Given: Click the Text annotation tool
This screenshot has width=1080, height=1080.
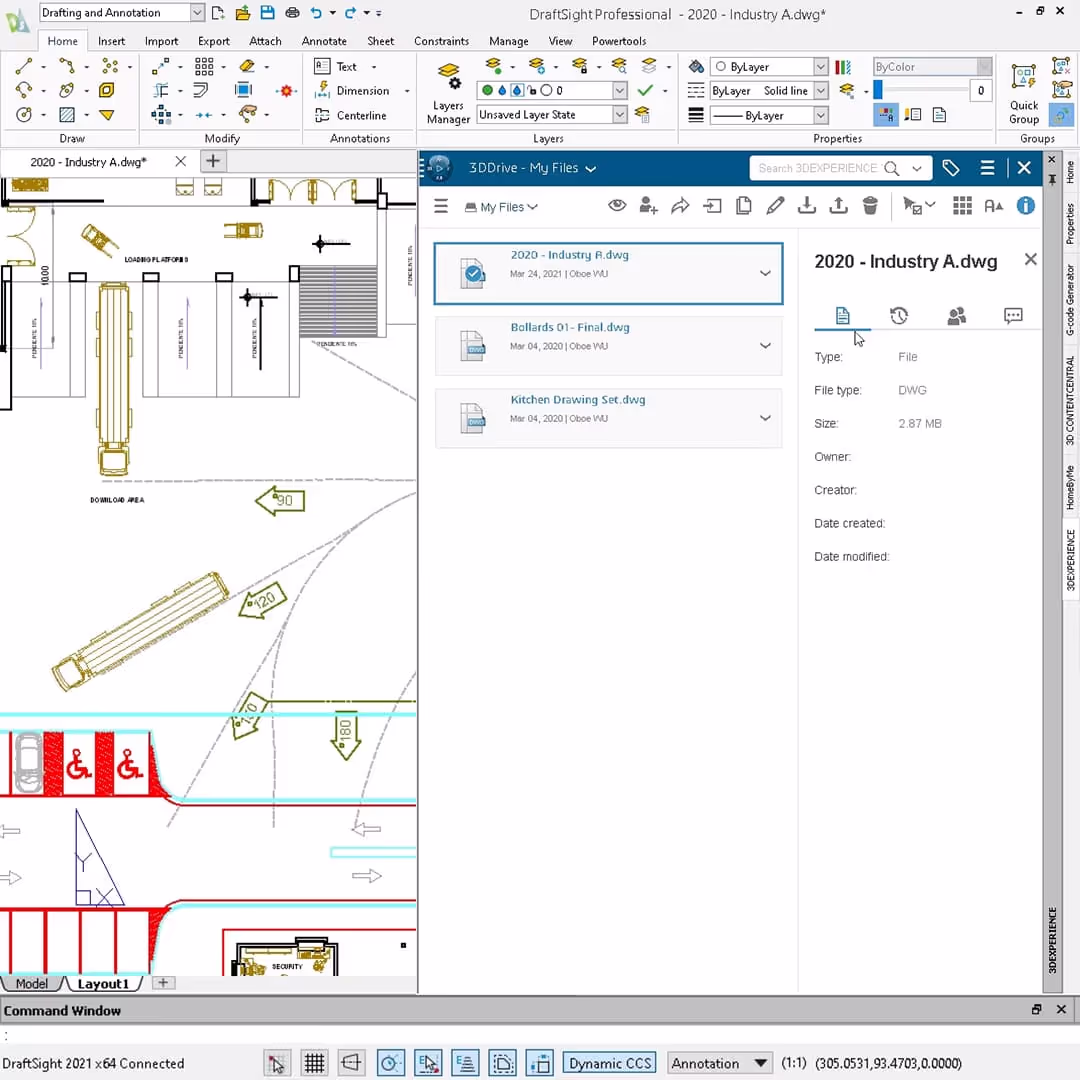Looking at the screenshot, I should pos(335,67).
